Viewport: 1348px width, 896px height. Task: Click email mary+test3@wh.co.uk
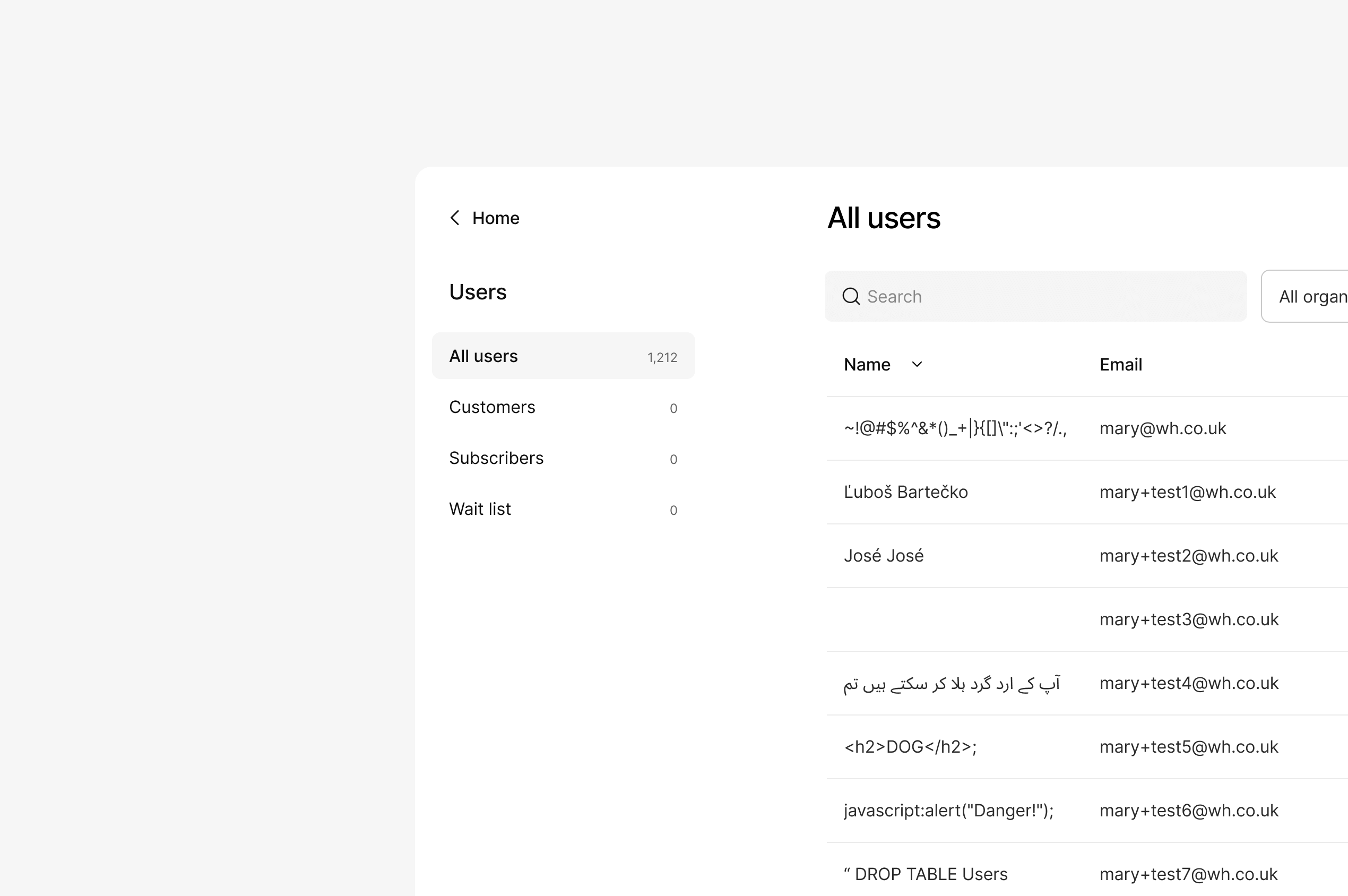point(1189,619)
